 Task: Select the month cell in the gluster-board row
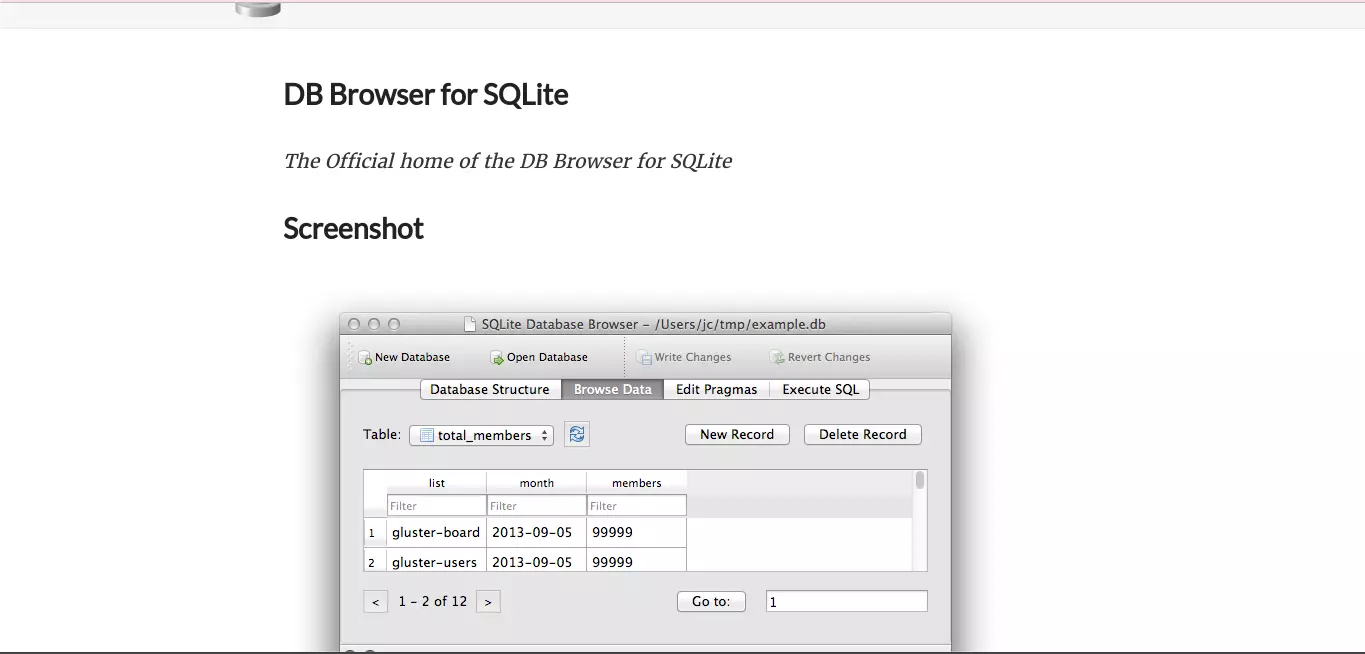coord(536,533)
